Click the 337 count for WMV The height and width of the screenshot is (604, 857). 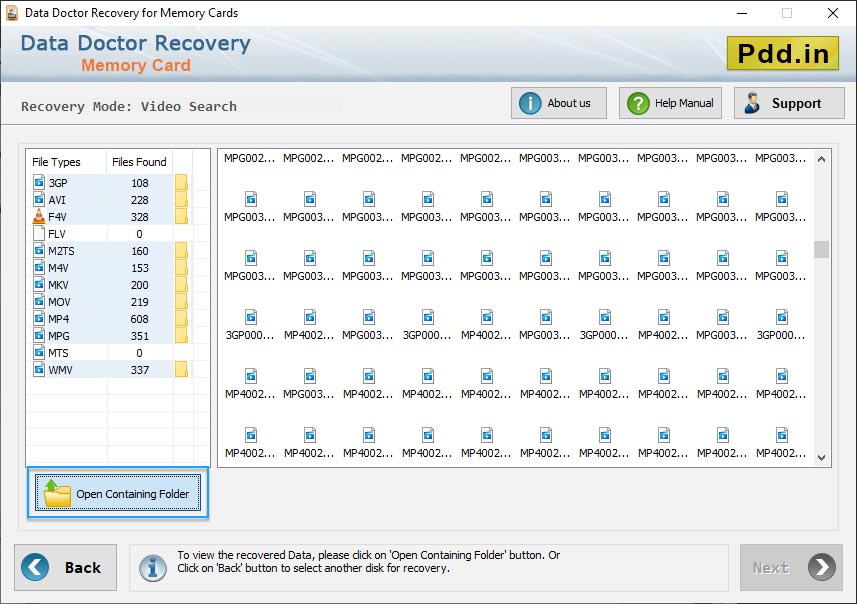tap(139, 370)
